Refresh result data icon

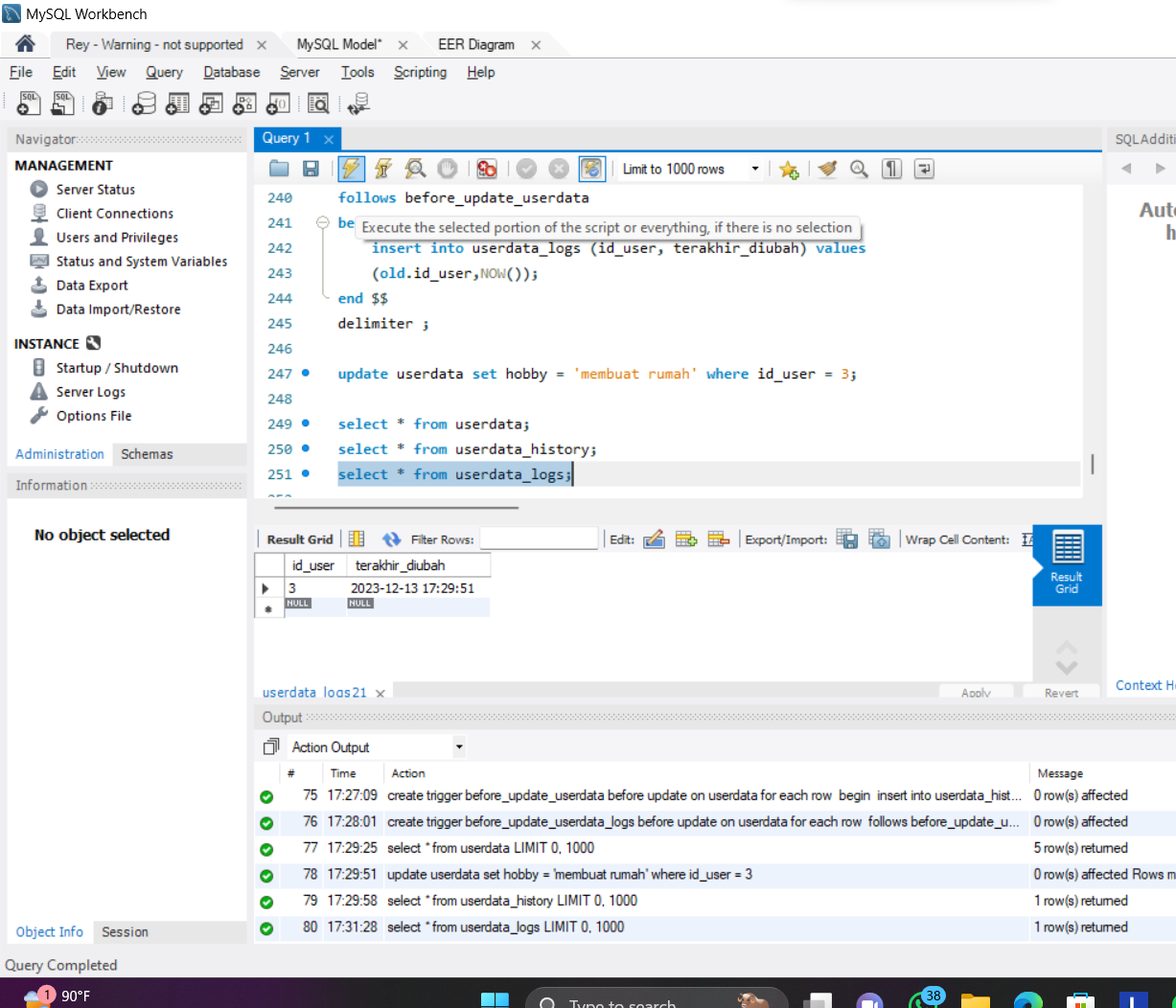pos(391,539)
